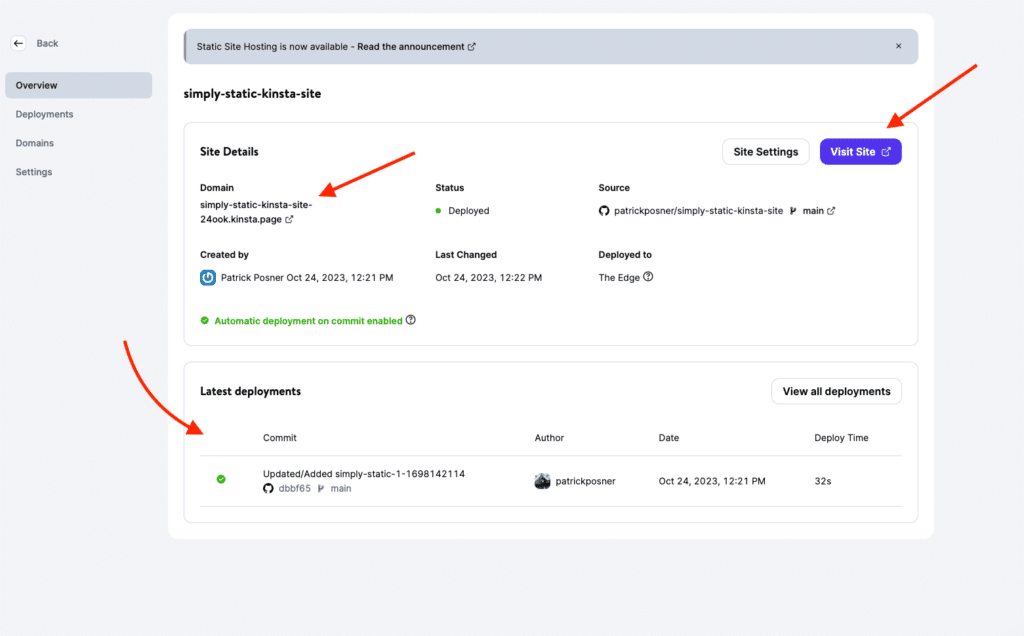This screenshot has width=1024, height=636.
Task: Click the Deployed status text
Action: [x=468, y=211]
